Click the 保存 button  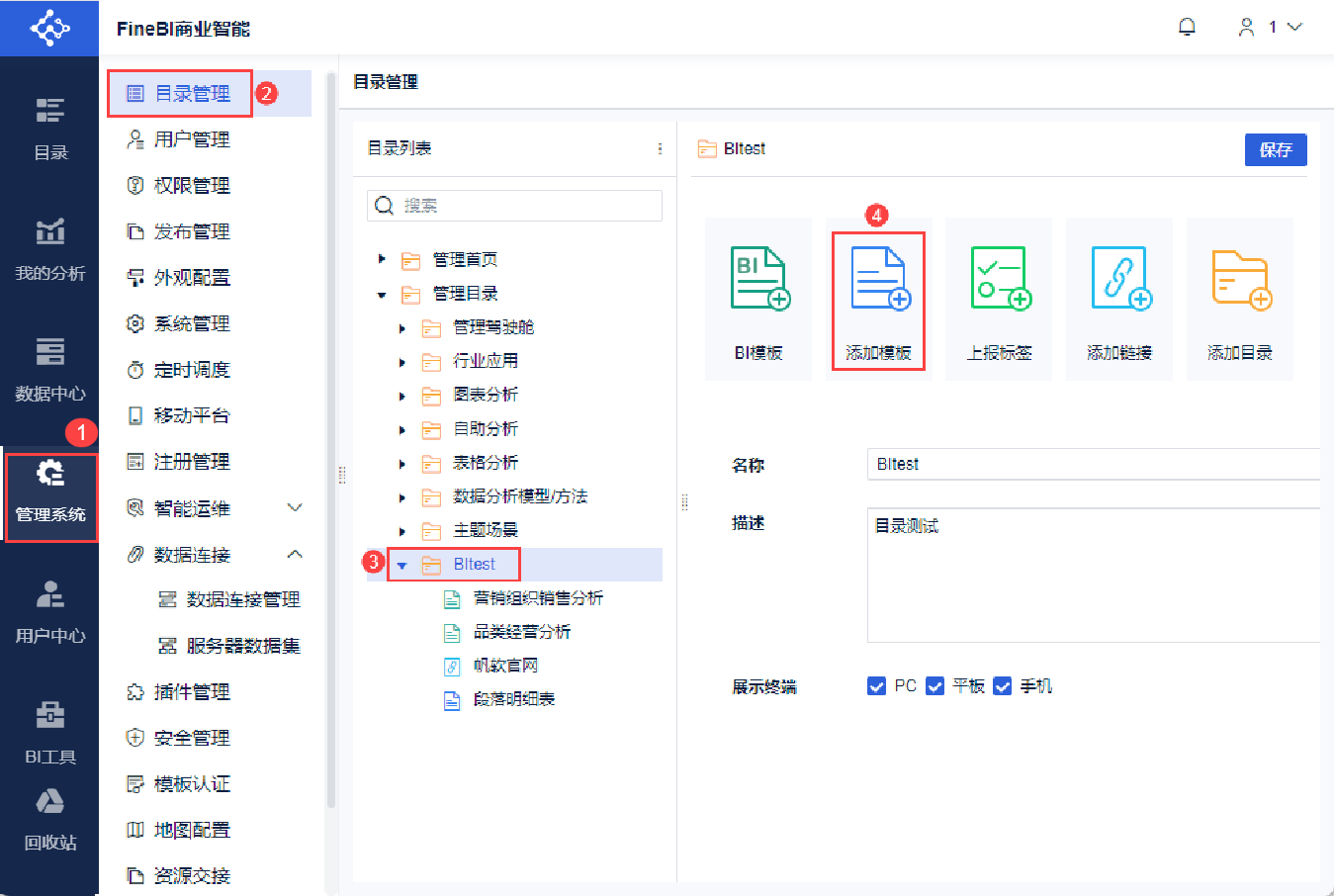[1276, 149]
